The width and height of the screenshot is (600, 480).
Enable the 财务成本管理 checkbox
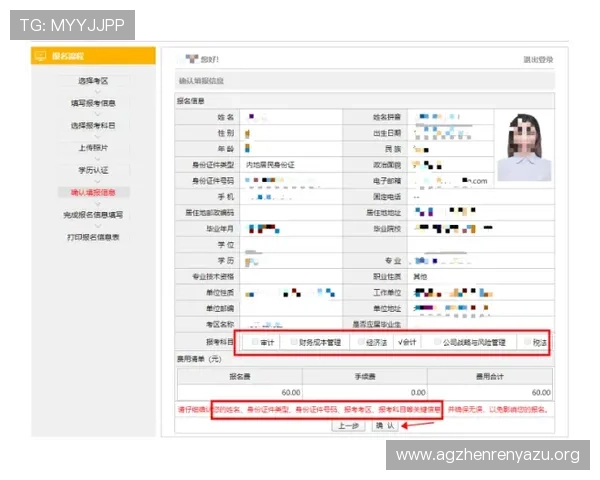(x=294, y=342)
